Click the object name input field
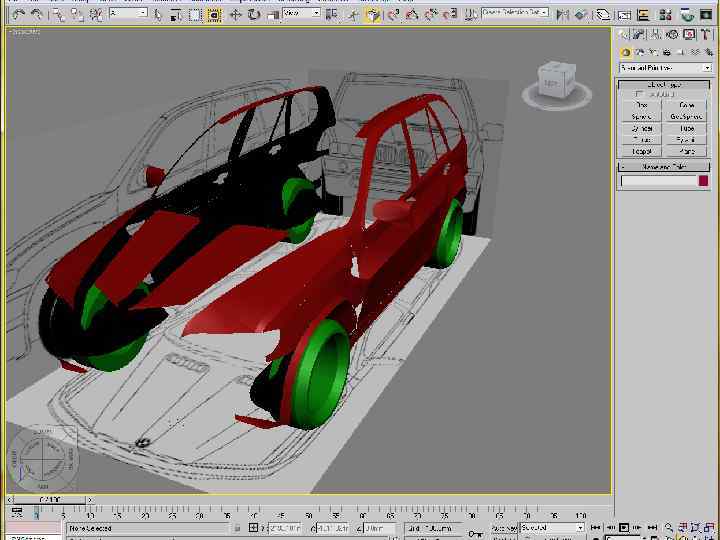 (658, 181)
